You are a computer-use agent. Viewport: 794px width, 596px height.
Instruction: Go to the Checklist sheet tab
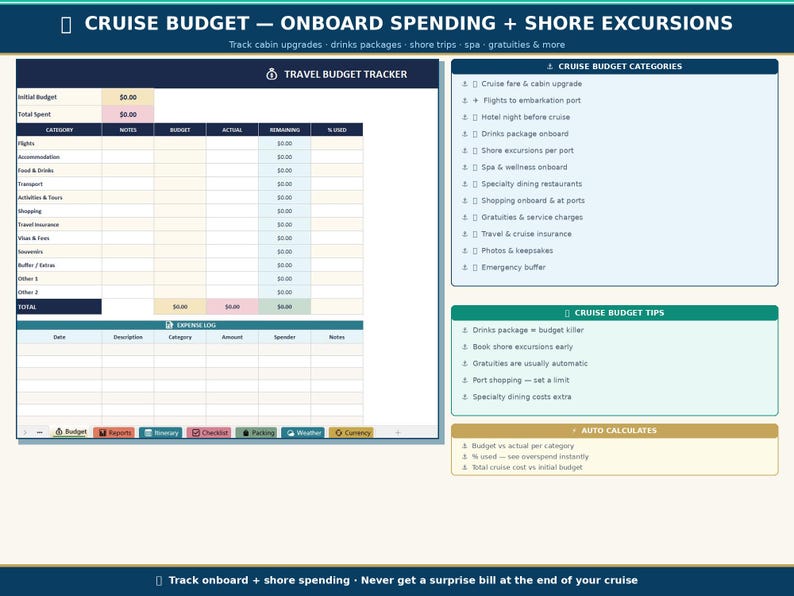[209, 432]
